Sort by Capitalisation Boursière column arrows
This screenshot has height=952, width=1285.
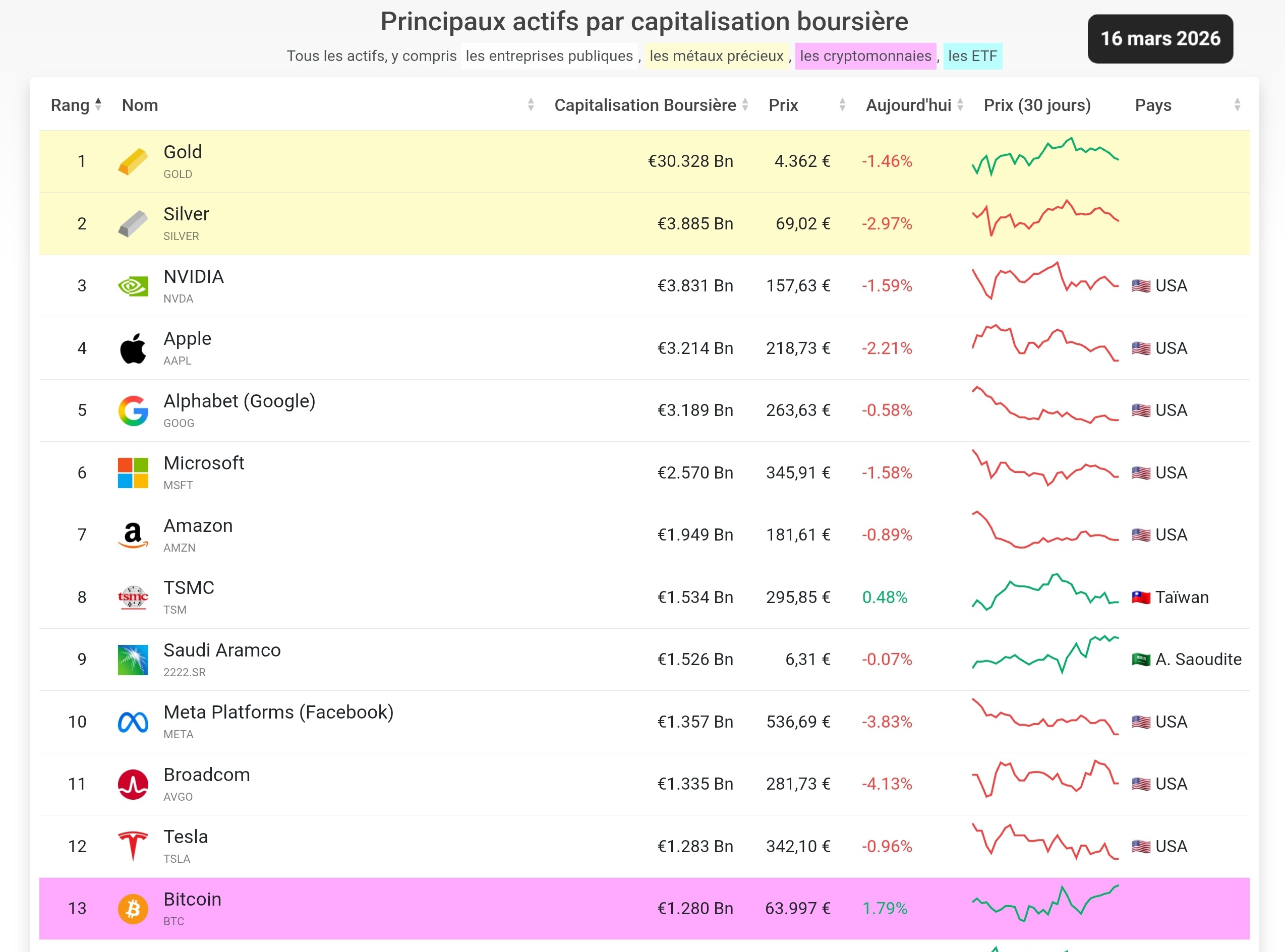[x=744, y=105]
